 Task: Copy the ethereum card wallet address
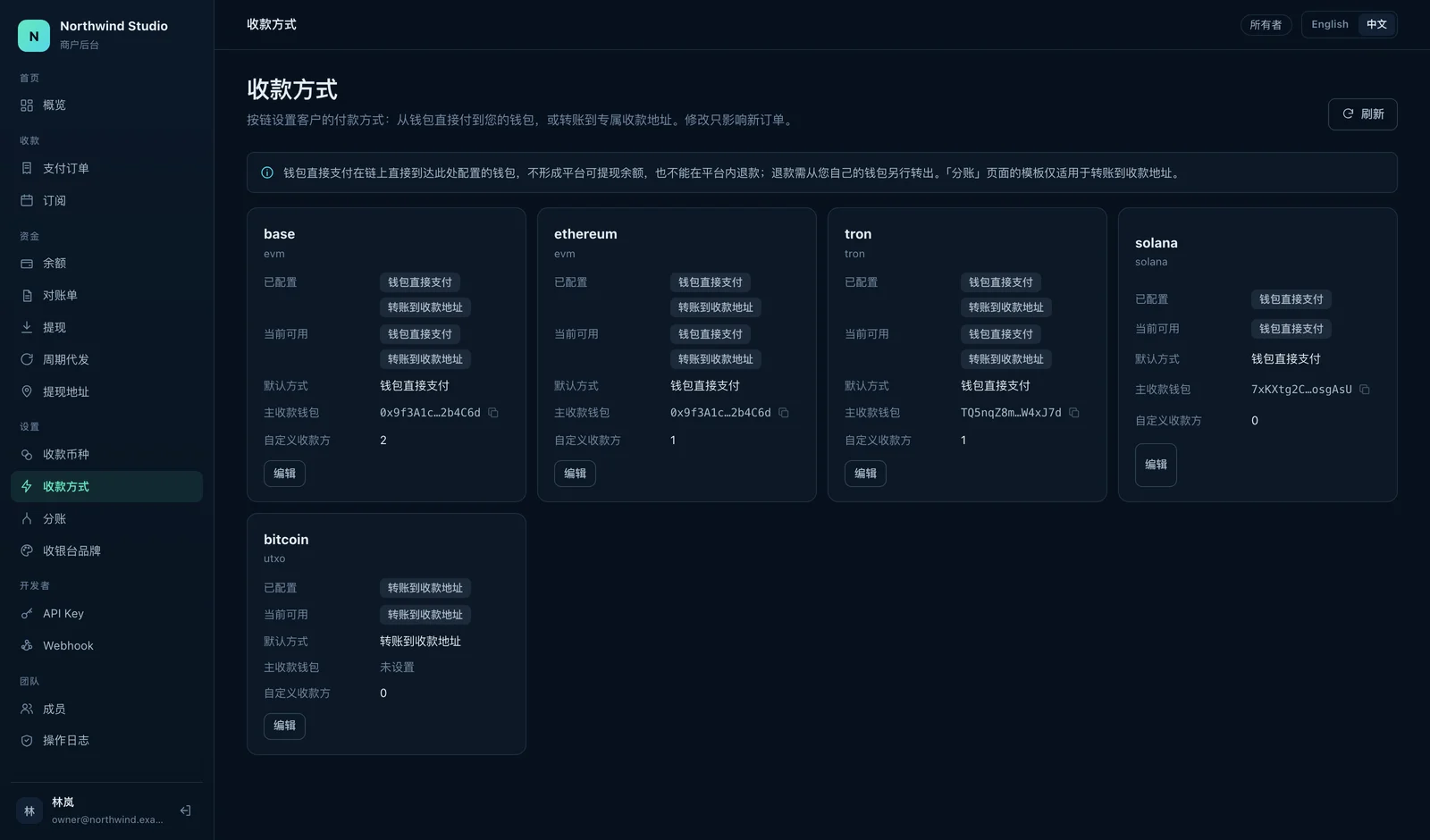[x=784, y=413]
